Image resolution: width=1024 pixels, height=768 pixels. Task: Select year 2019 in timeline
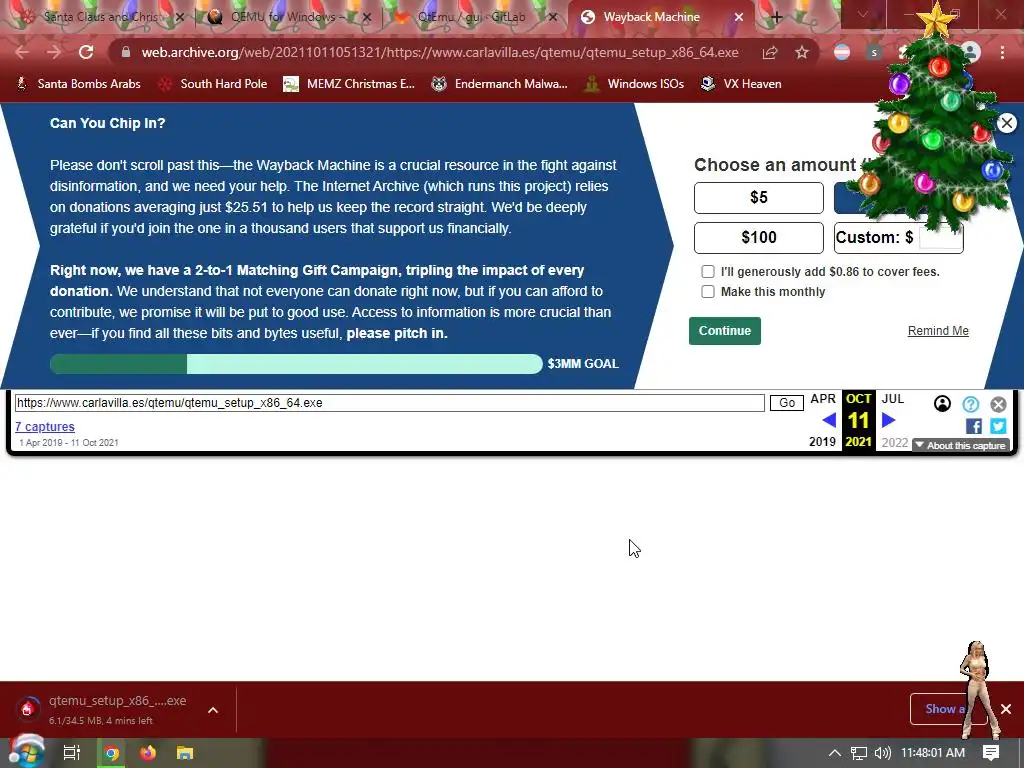(x=822, y=442)
